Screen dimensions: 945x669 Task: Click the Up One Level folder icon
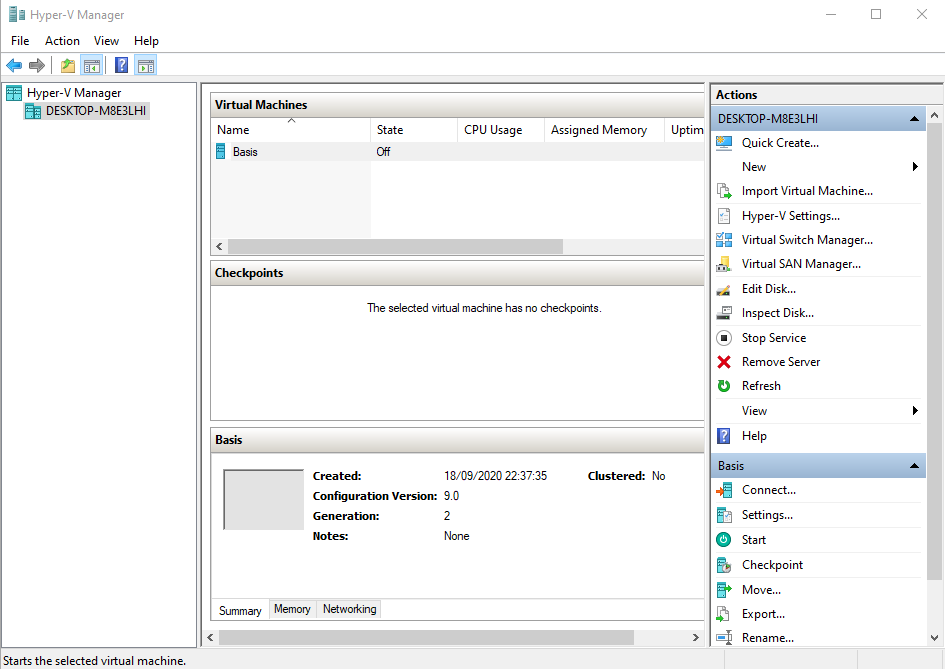tap(68, 65)
